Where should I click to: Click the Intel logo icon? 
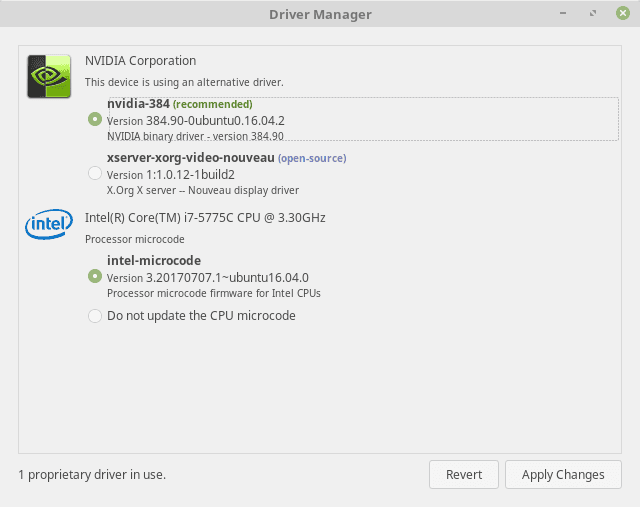point(48,227)
